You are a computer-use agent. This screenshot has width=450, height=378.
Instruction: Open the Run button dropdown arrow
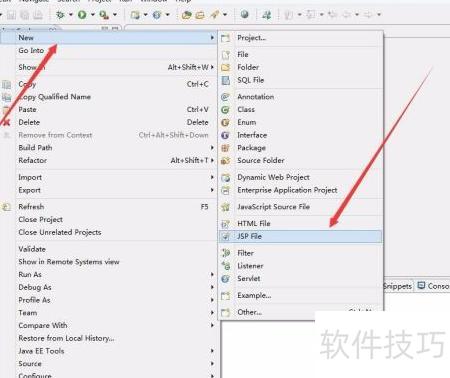93,15
